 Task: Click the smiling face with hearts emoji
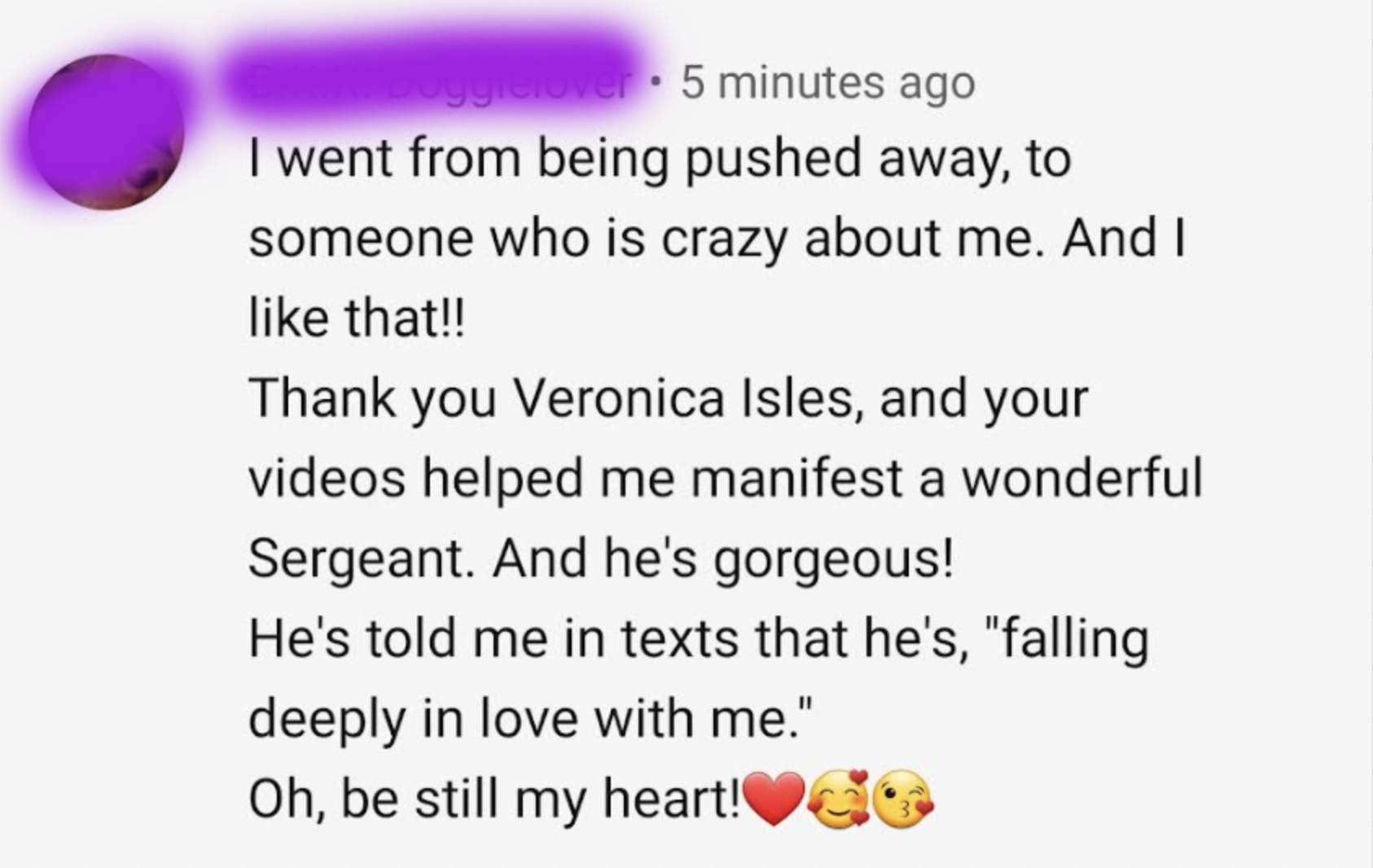click(839, 797)
